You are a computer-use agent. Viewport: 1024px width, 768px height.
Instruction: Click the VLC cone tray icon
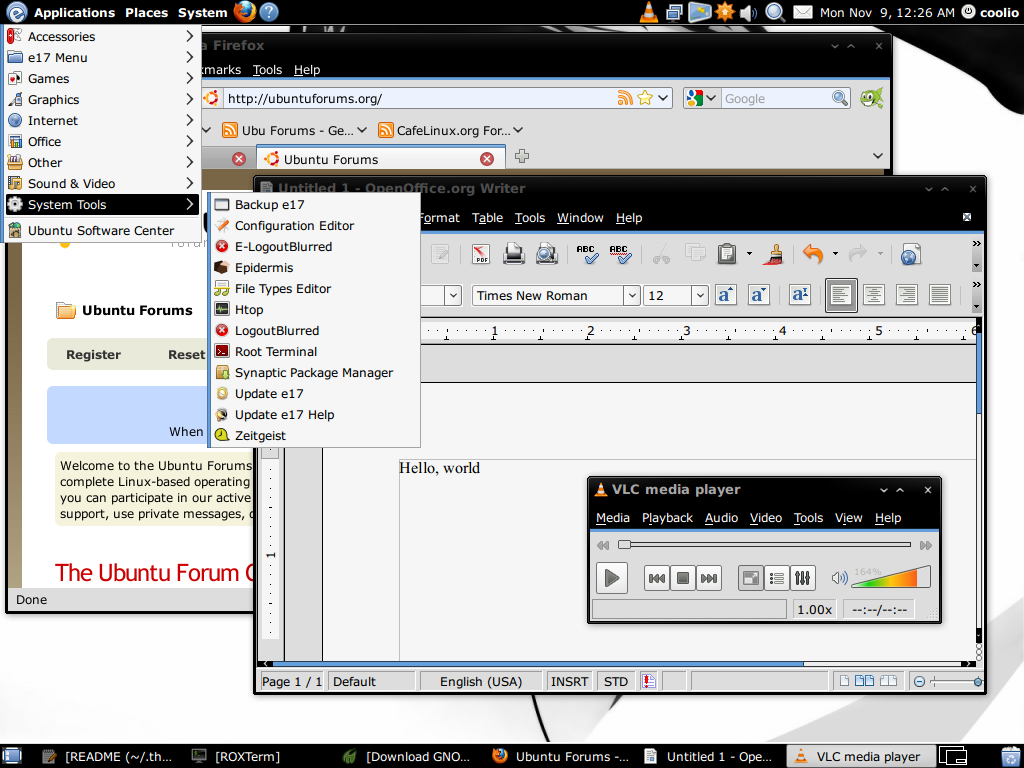pos(648,12)
